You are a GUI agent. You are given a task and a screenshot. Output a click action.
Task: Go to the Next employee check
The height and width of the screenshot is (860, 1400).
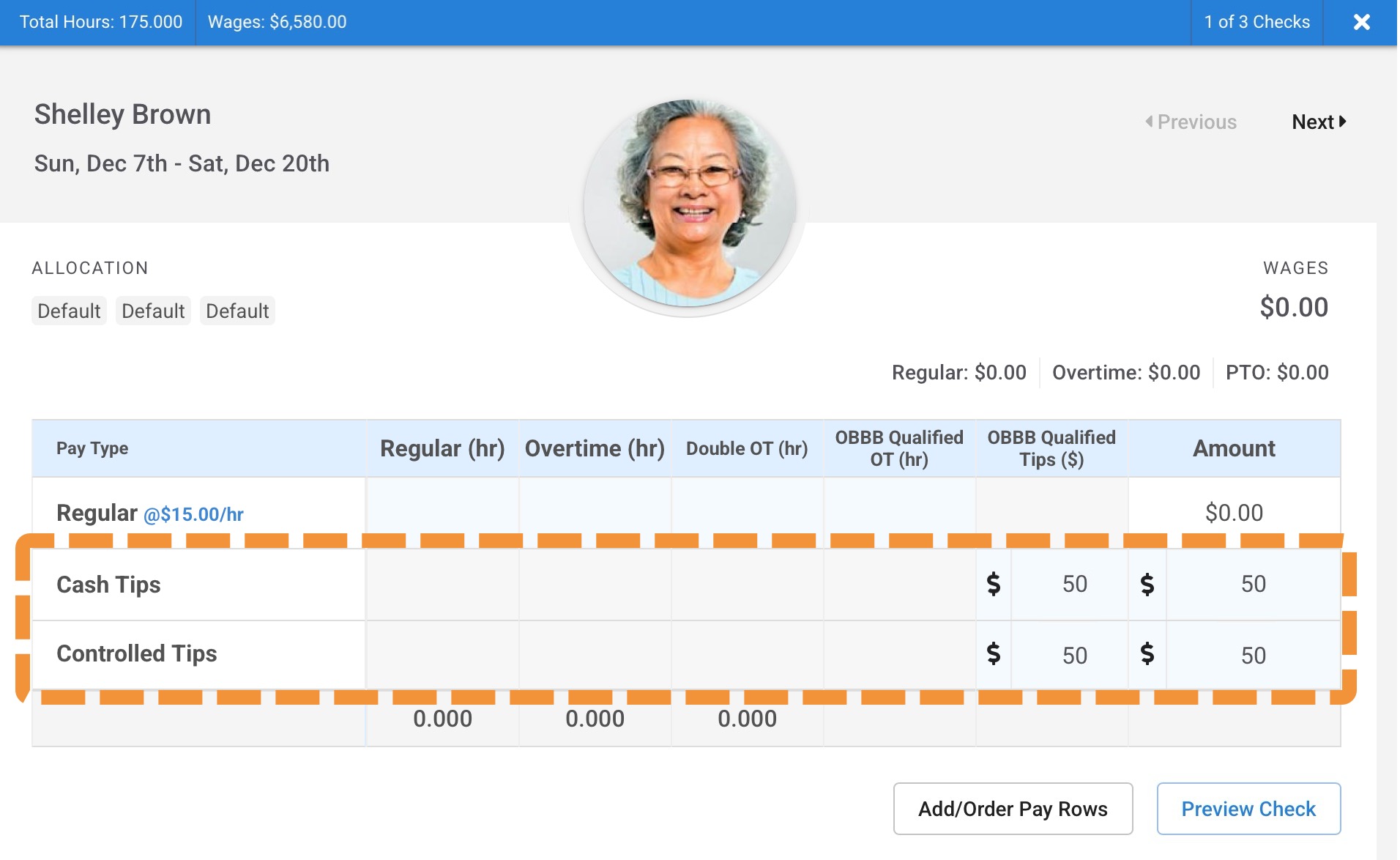(1318, 122)
